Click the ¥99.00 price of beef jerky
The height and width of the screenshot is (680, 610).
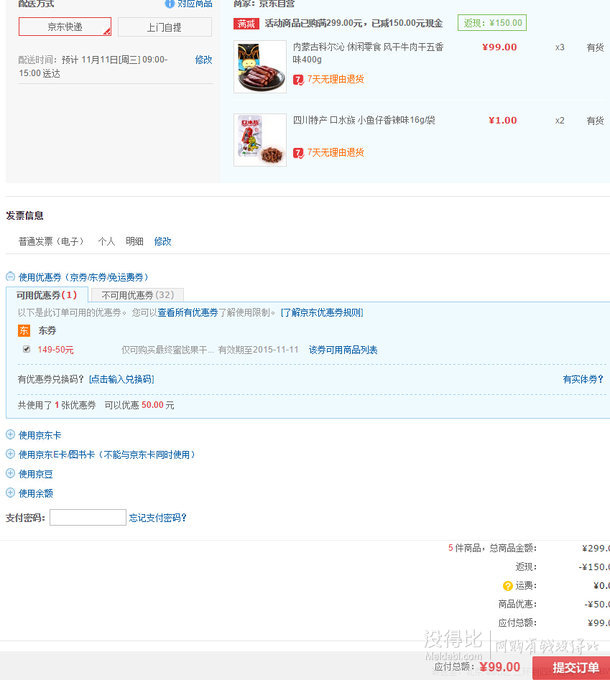point(499,47)
